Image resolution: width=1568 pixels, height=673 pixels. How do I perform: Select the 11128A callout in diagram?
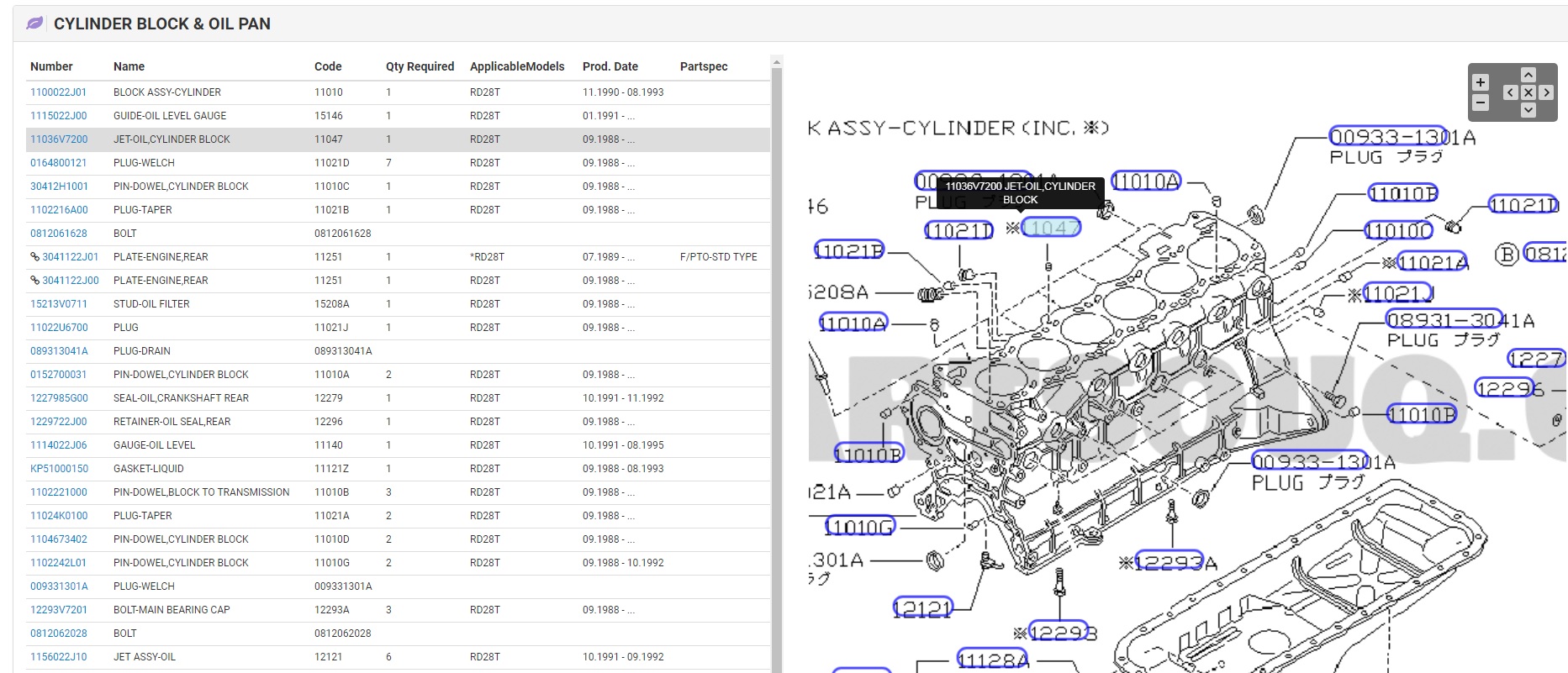993,660
